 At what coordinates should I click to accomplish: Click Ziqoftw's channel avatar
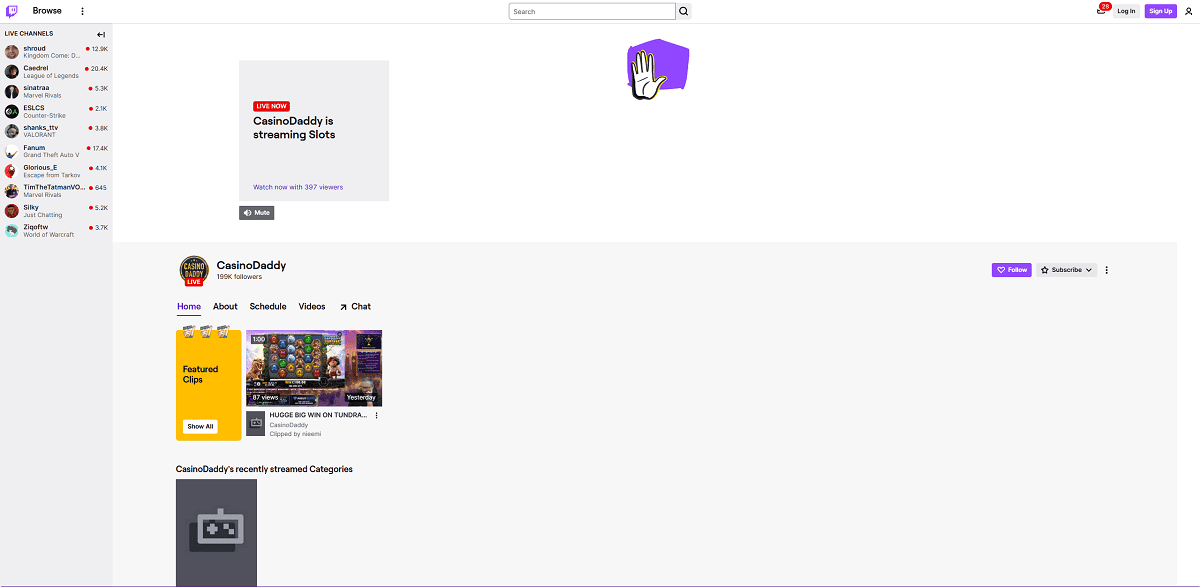(x=12, y=230)
